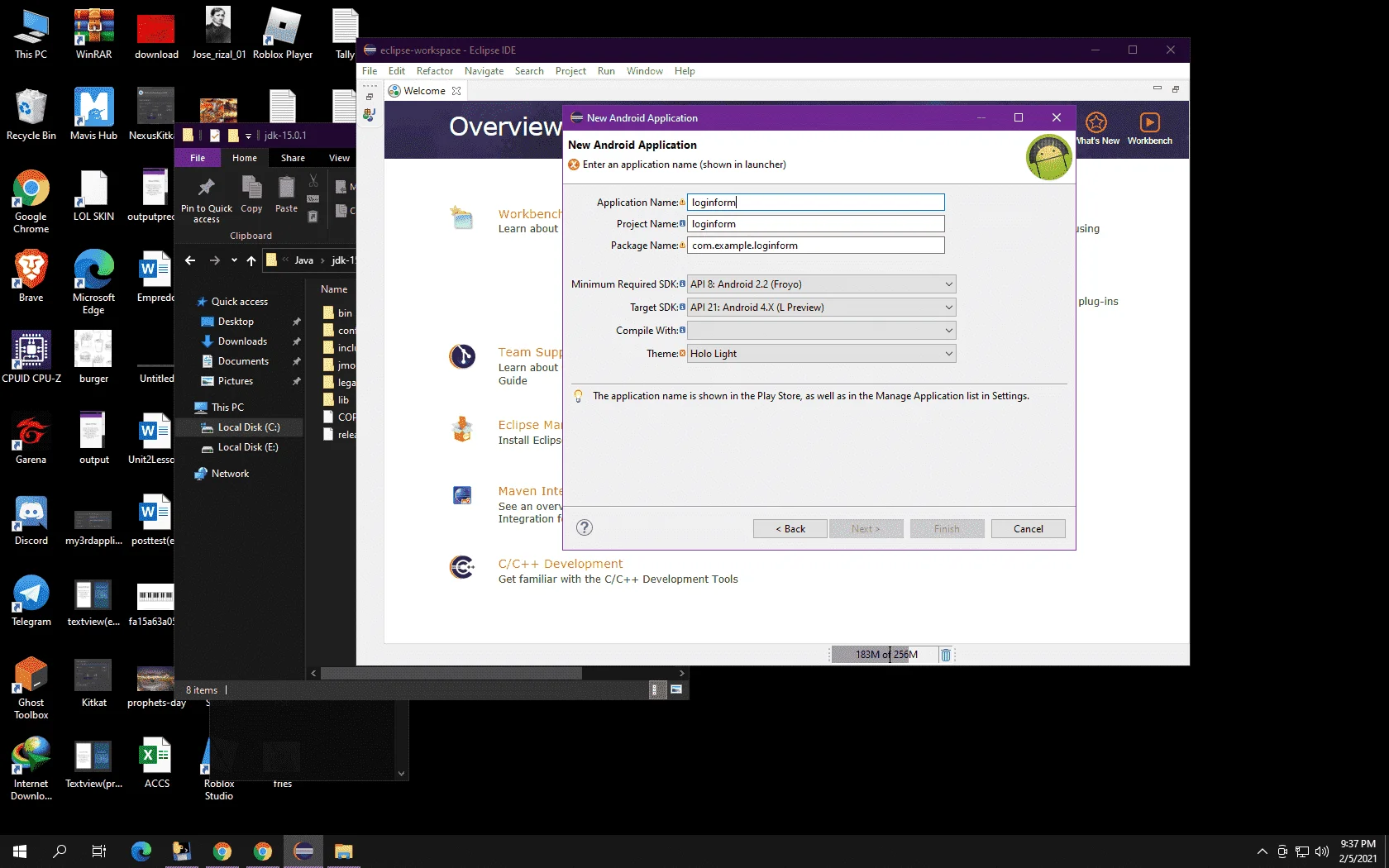Open recent locations dropdown in Explorer
The width and height of the screenshot is (1389, 868).
[234, 260]
